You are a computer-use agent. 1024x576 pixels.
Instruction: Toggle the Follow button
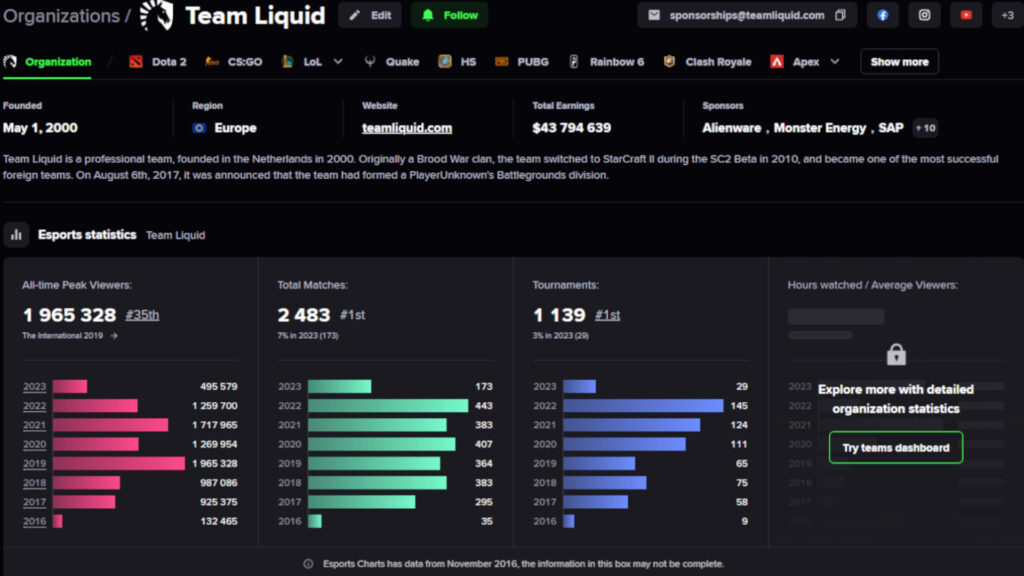click(x=448, y=15)
